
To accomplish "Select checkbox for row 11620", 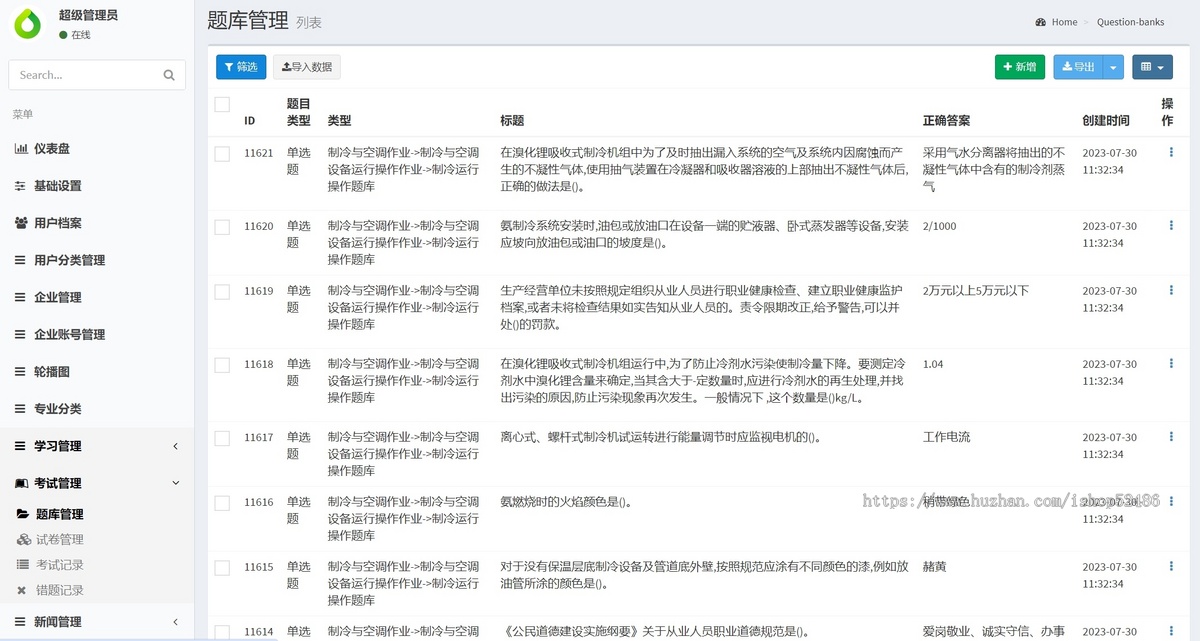I will pyautogui.click(x=222, y=227).
